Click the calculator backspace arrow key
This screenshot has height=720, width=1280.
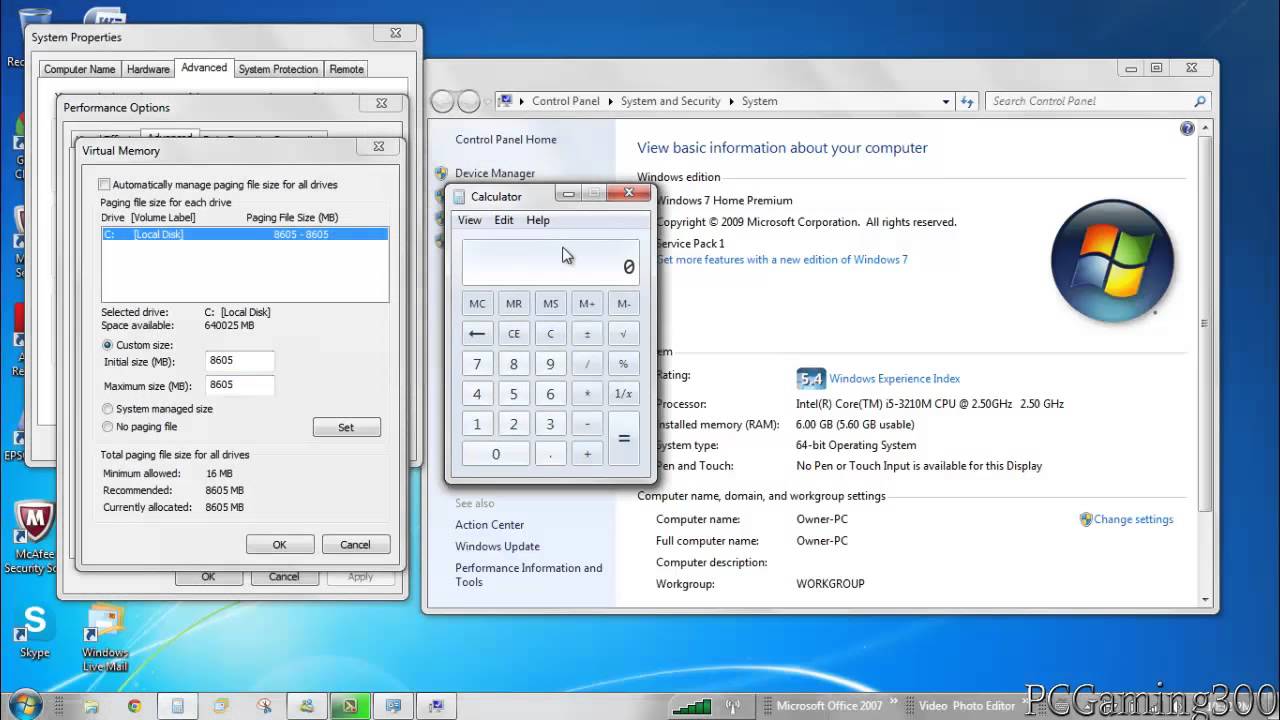point(477,334)
